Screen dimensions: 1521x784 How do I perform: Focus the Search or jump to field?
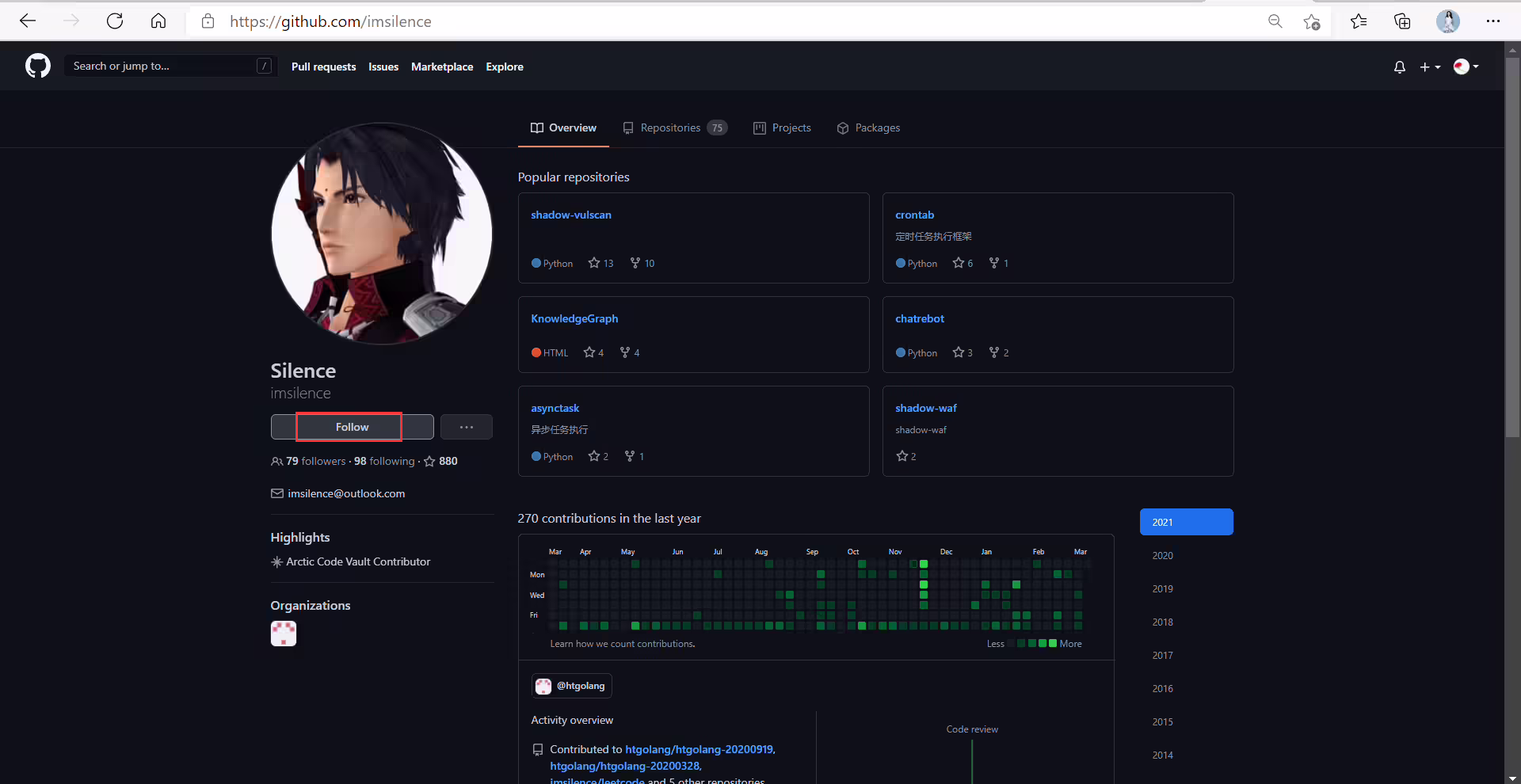172,66
